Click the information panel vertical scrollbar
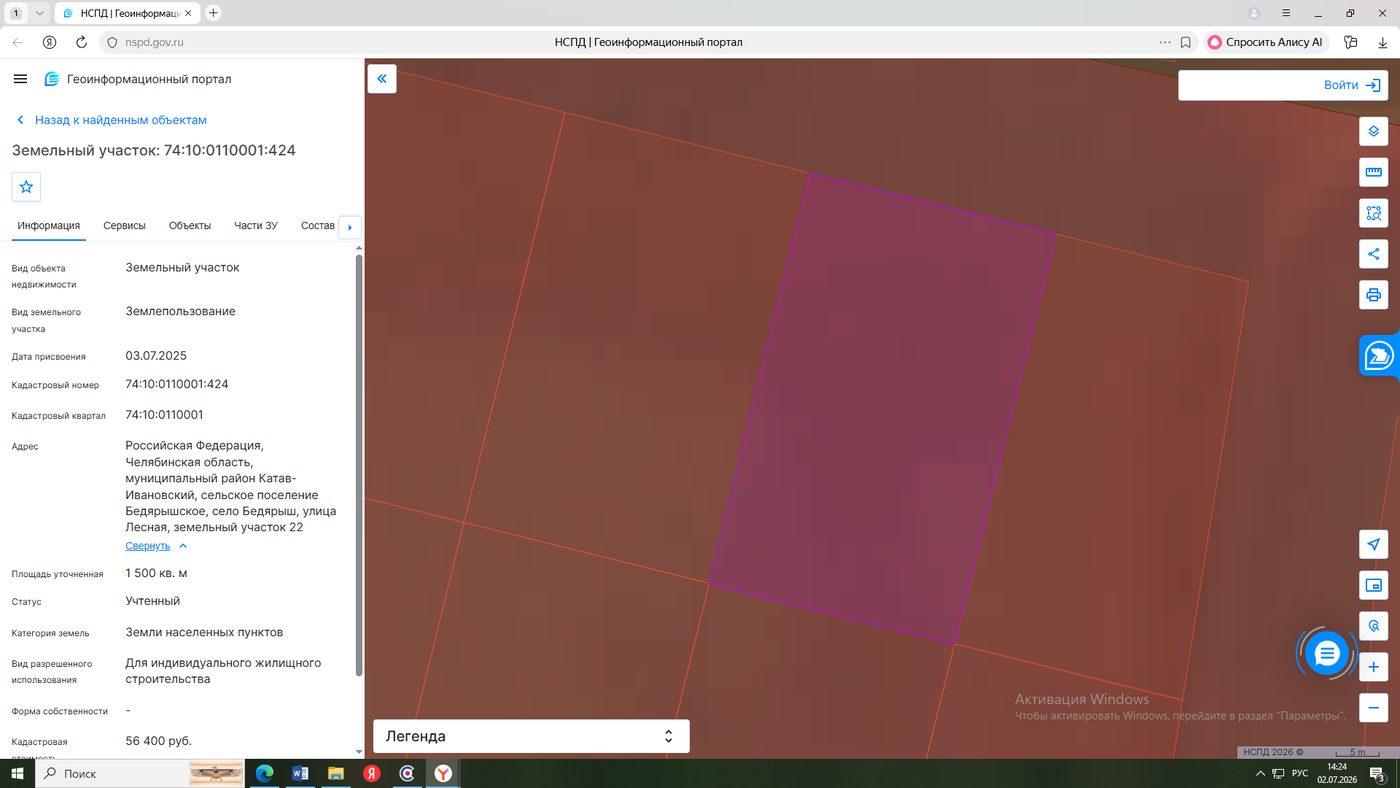1400x788 pixels. tap(359, 467)
